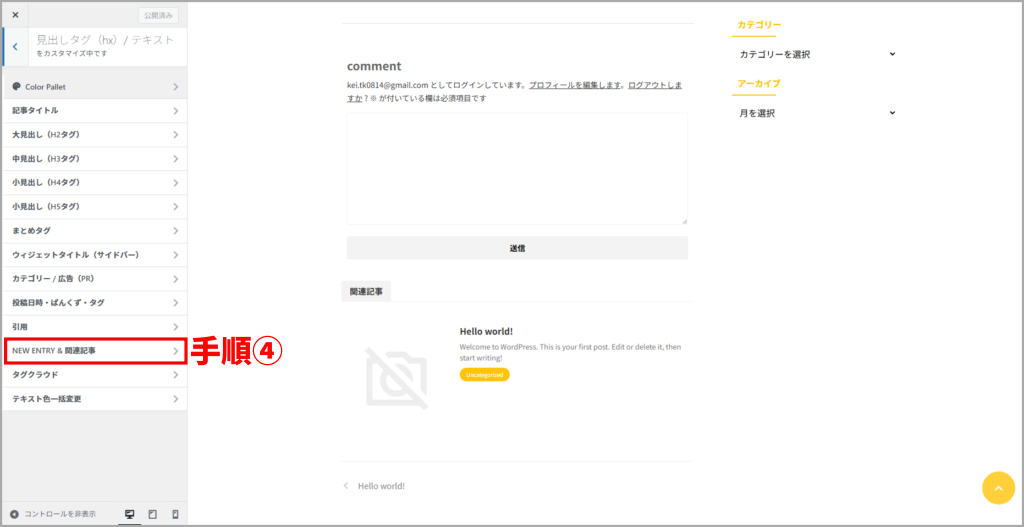Click the no-image thumbnail of Hello world!
Screen dimensions: 1024x527
point(396,377)
